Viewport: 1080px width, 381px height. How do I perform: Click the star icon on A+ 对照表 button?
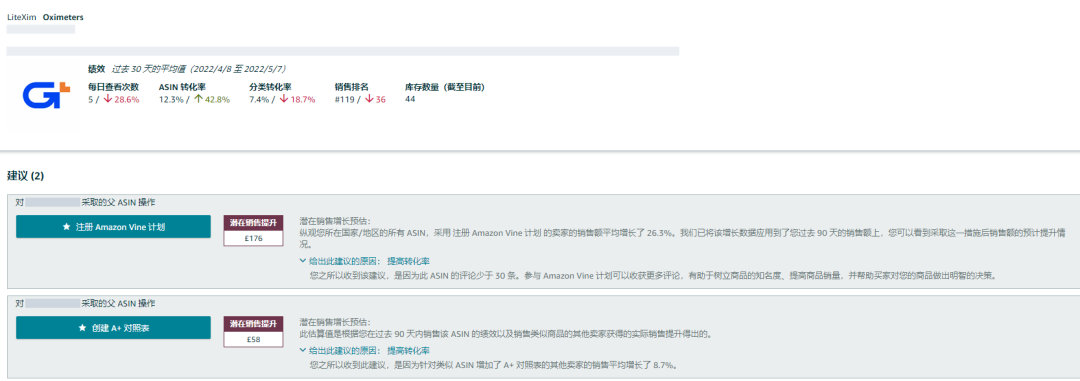pyautogui.click(x=83, y=328)
